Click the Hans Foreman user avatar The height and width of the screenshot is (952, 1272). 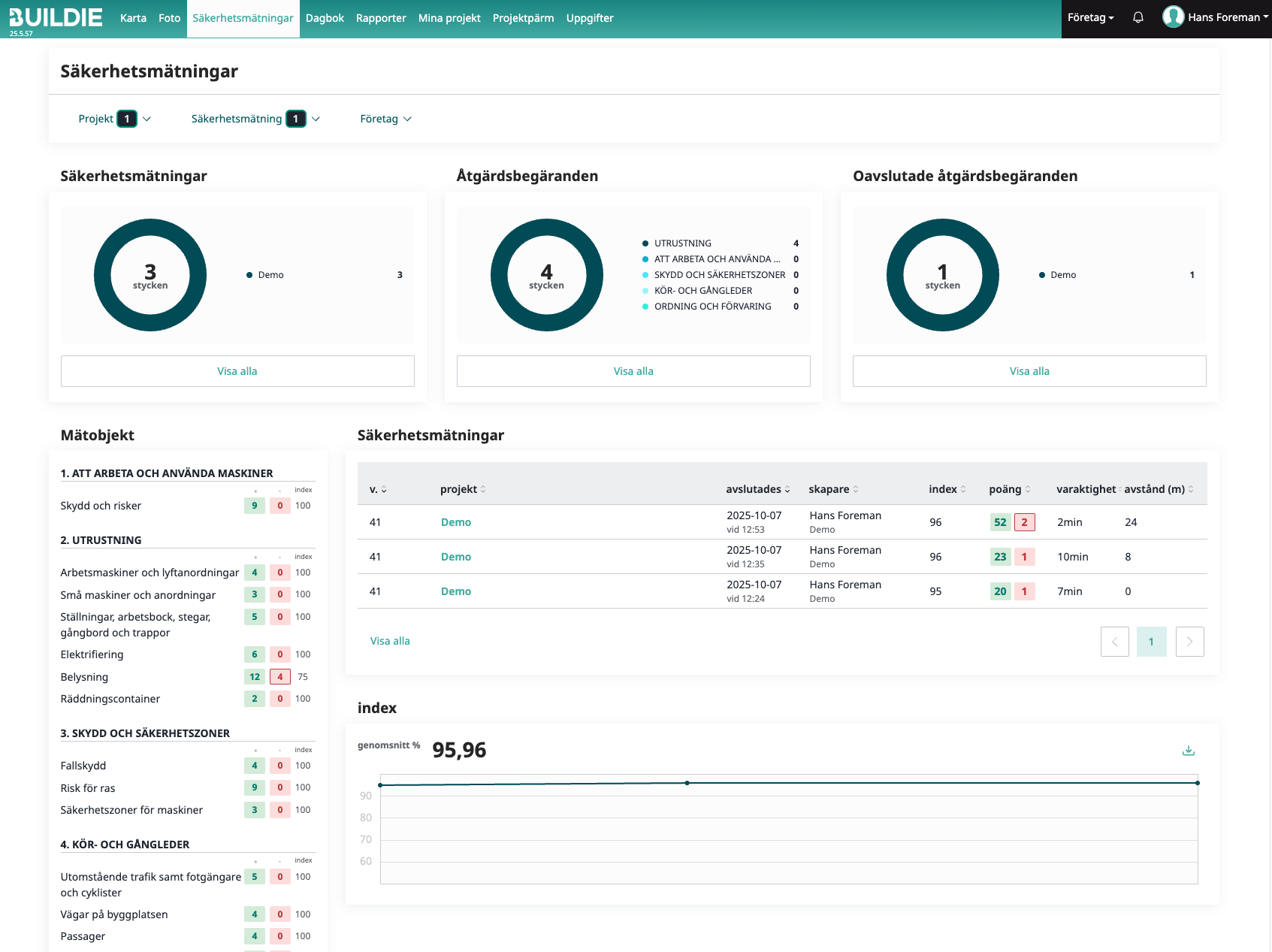tap(1173, 17)
